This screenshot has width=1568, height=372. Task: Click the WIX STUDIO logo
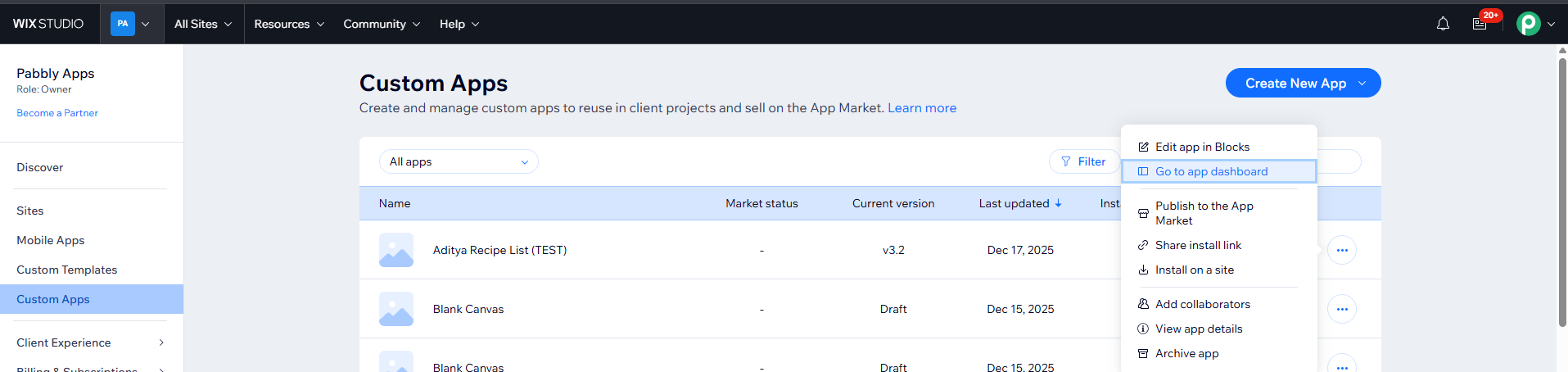48,24
